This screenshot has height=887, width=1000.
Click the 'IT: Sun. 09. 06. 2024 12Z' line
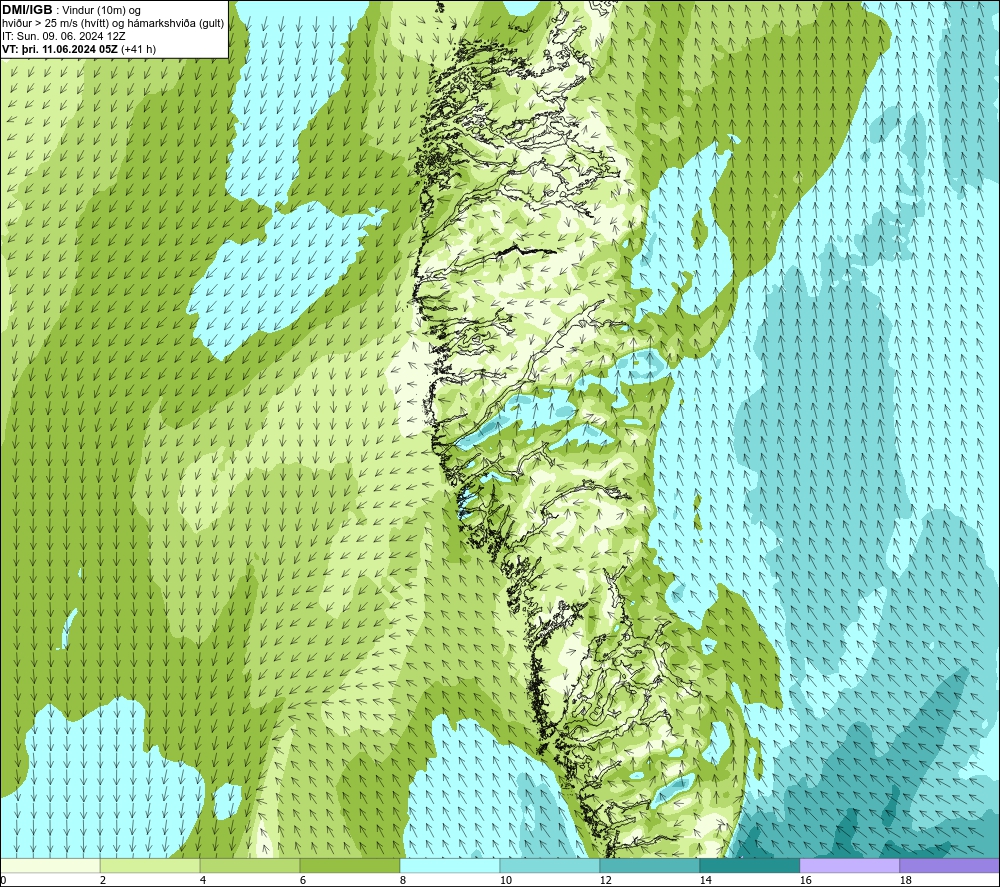(x=64, y=36)
